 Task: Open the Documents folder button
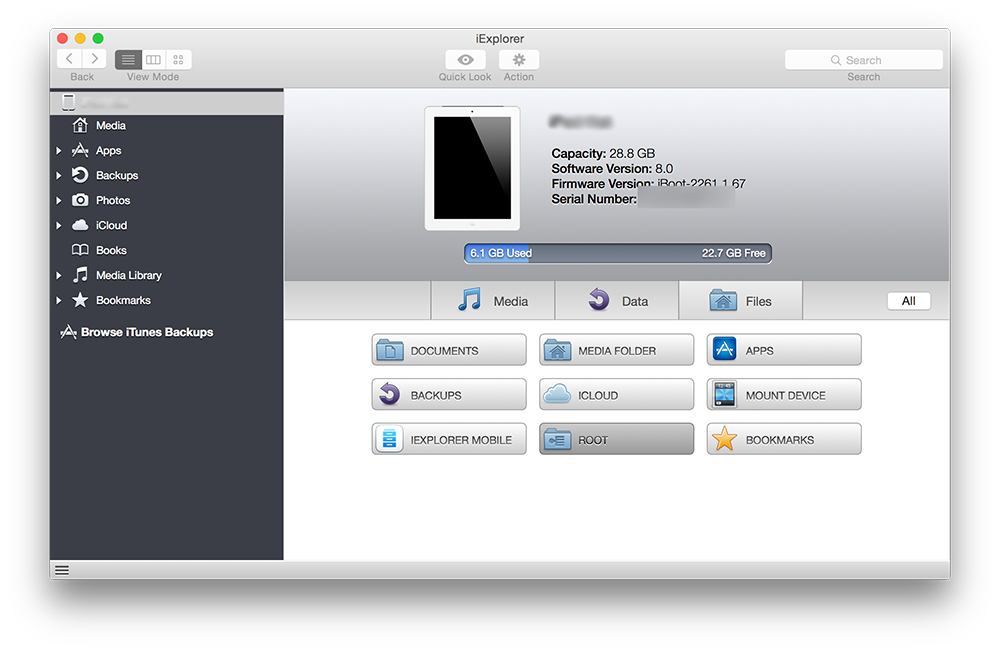pyautogui.click(x=449, y=351)
